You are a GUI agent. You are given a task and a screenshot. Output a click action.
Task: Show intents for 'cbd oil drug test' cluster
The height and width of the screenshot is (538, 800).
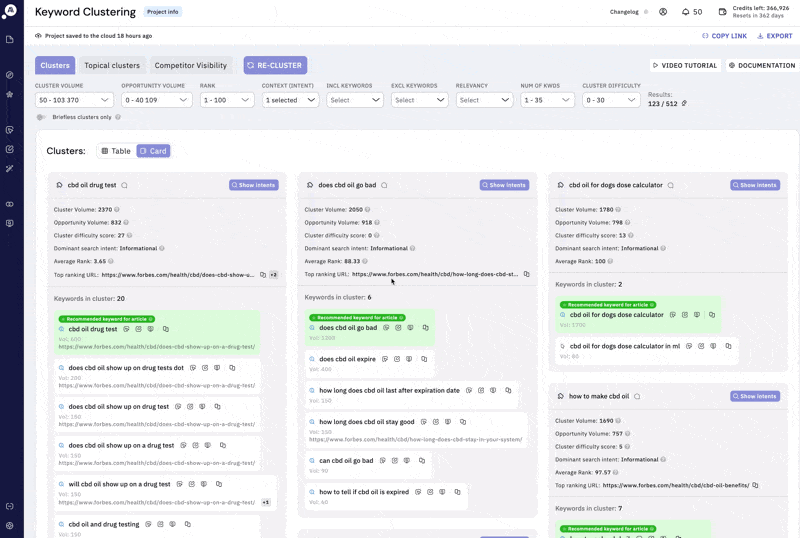[254, 185]
